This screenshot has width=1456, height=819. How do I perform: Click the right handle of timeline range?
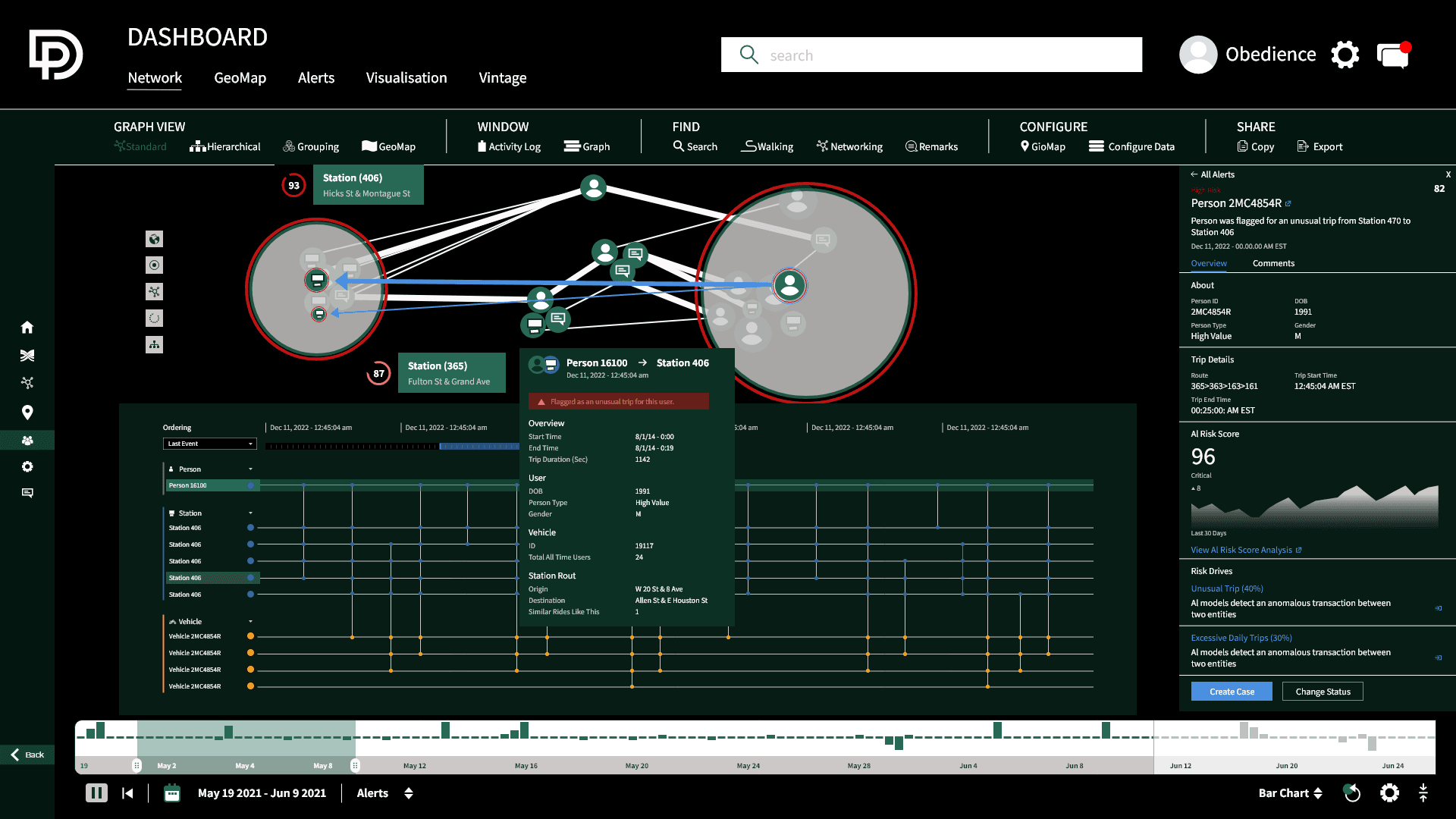(x=355, y=765)
